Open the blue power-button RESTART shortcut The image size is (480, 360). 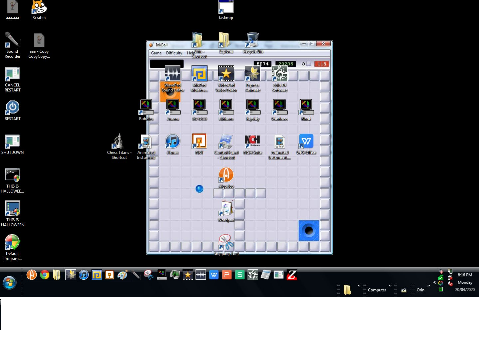[12, 110]
